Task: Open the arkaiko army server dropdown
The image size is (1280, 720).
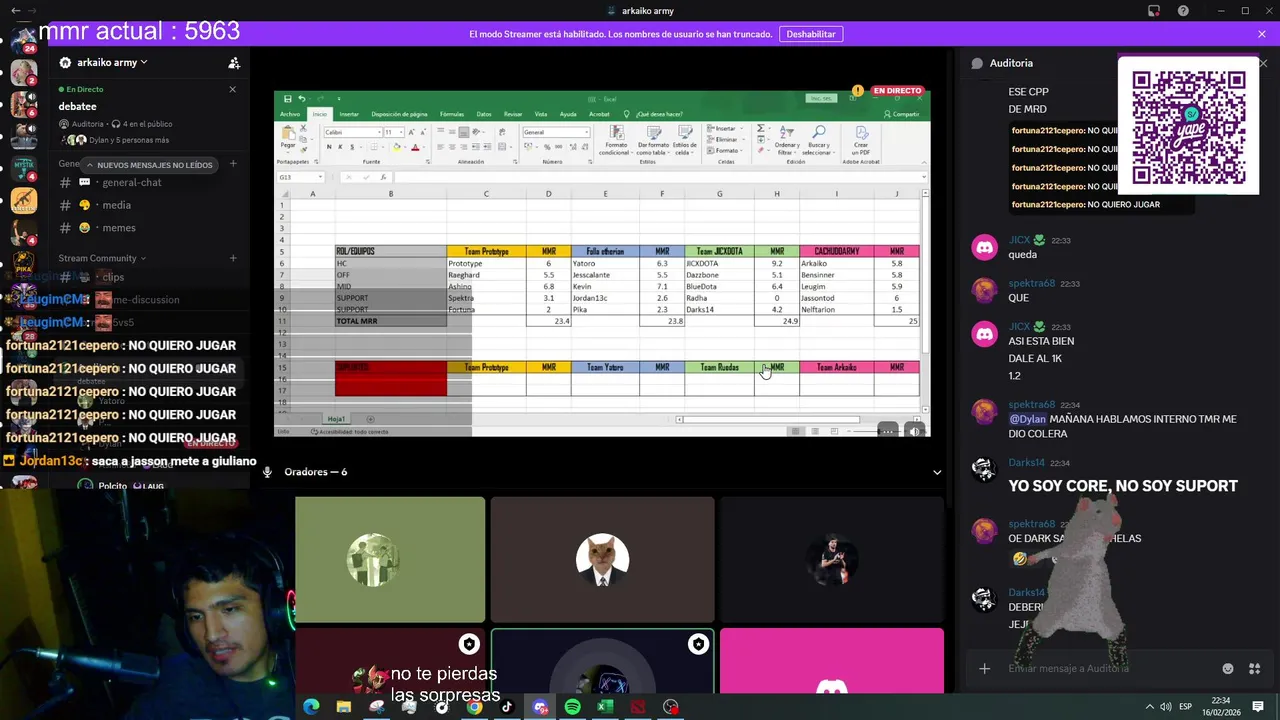Action: click(x=104, y=62)
